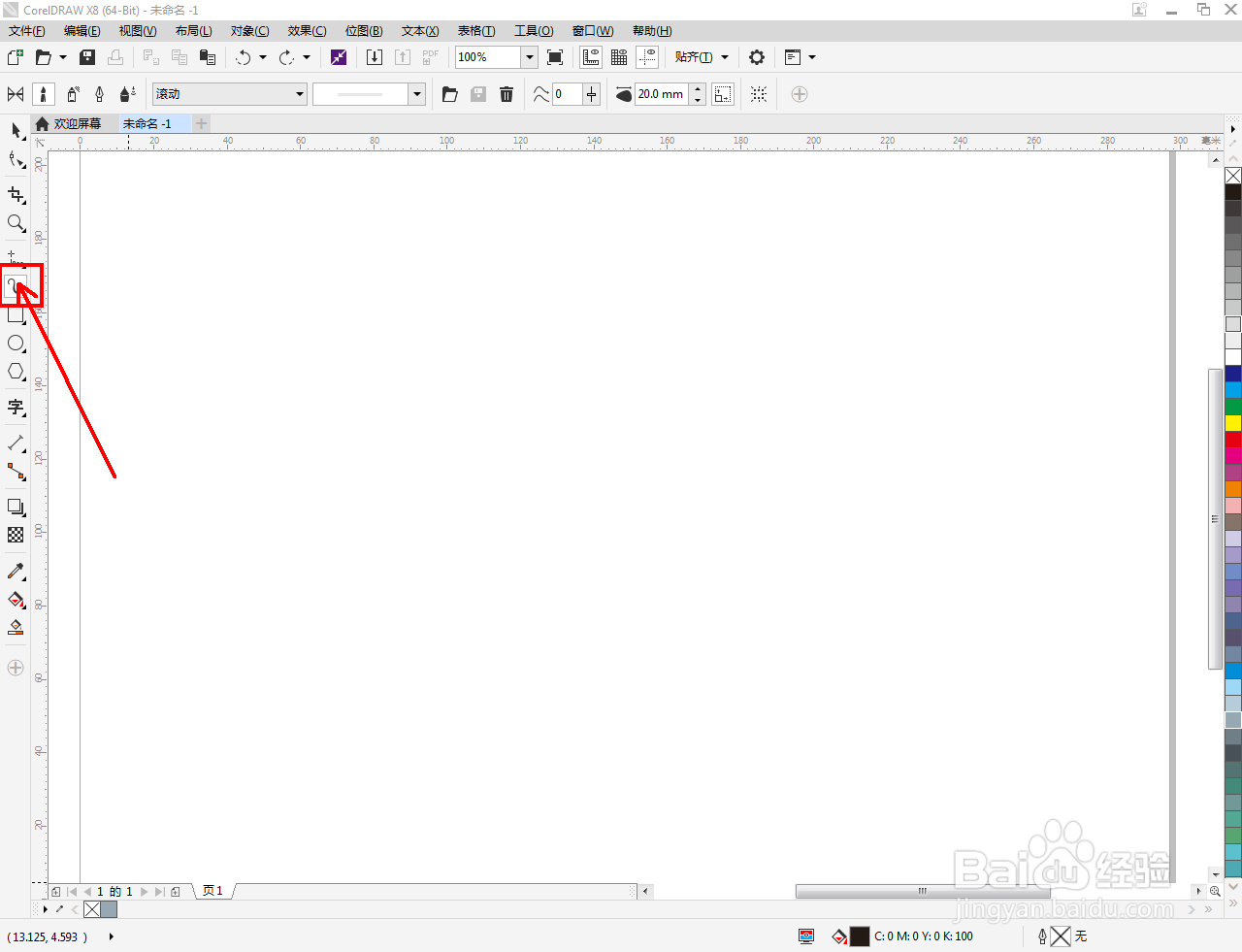
Task: Open the 位图 menu
Action: pos(364,31)
